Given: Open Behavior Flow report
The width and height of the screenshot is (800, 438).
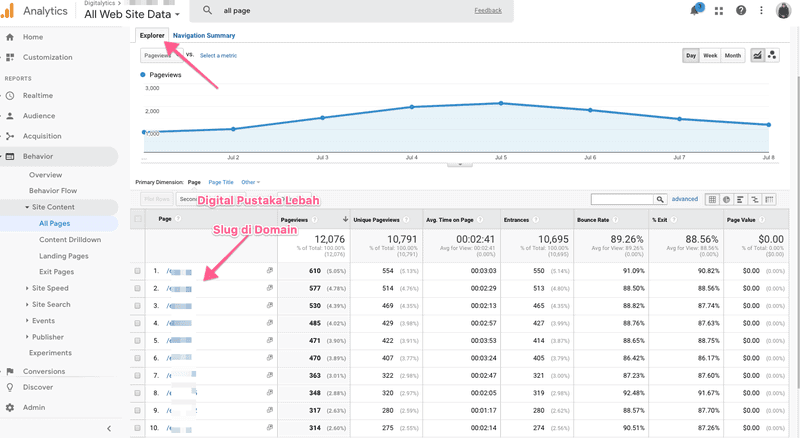Looking at the screenshot, I should [x=53, y=190].
